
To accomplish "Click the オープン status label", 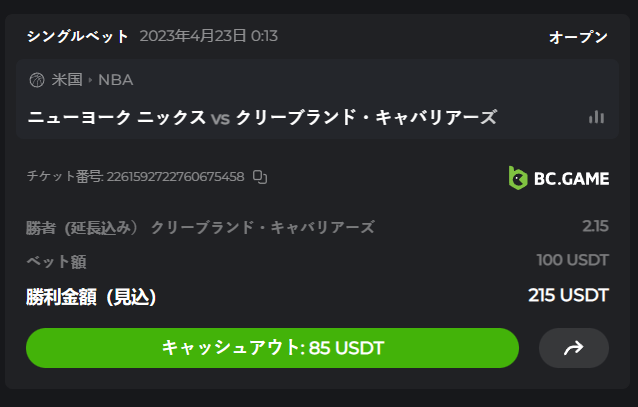I will click(578, 37).
